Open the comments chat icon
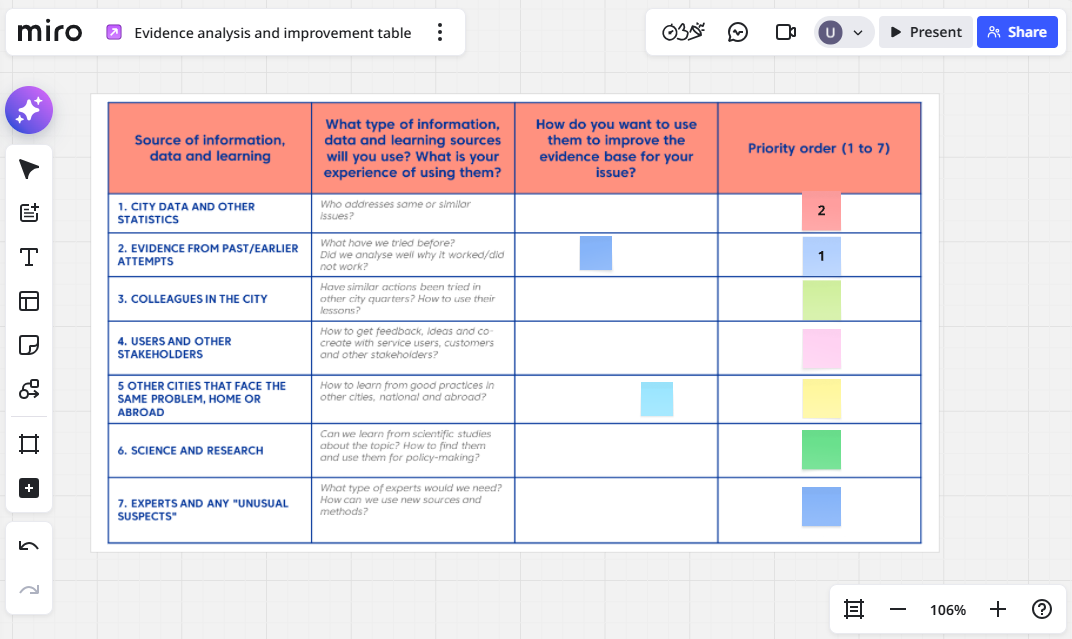 (x=738, y=32)
